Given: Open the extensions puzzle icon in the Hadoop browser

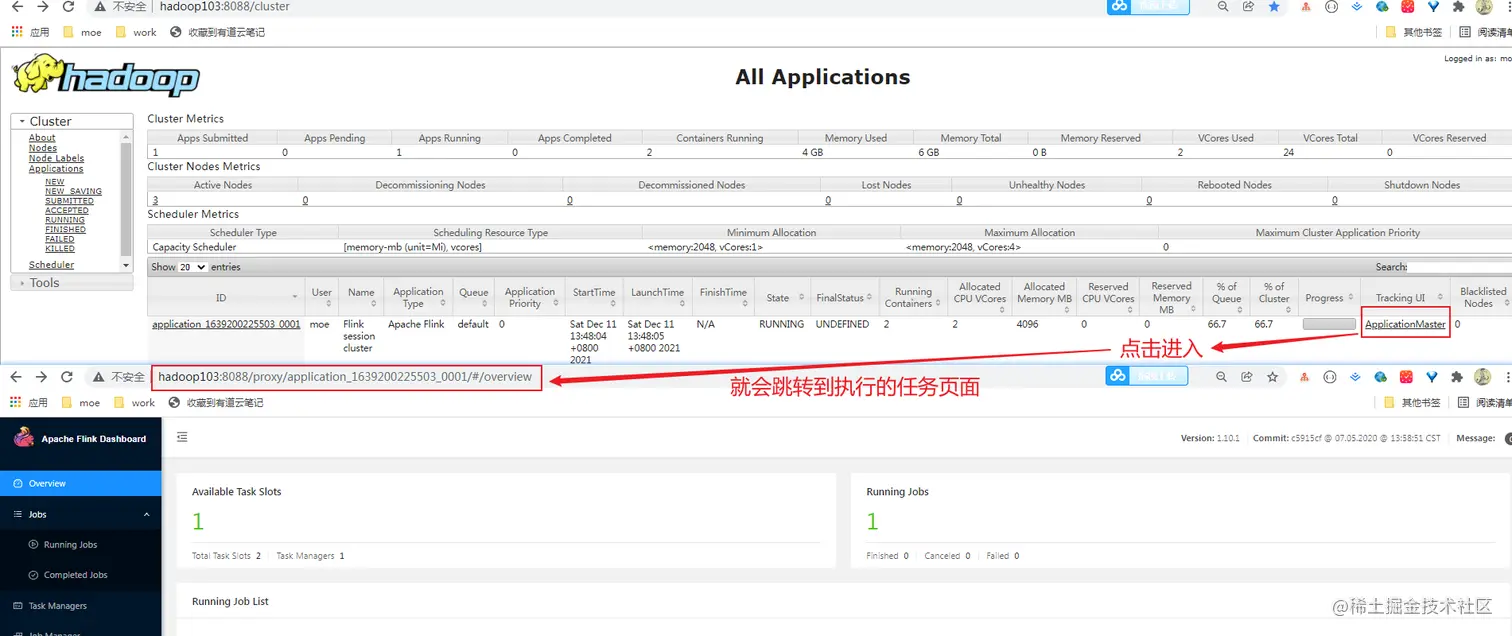Looking at the screenshot, I should click(1458, 6).
